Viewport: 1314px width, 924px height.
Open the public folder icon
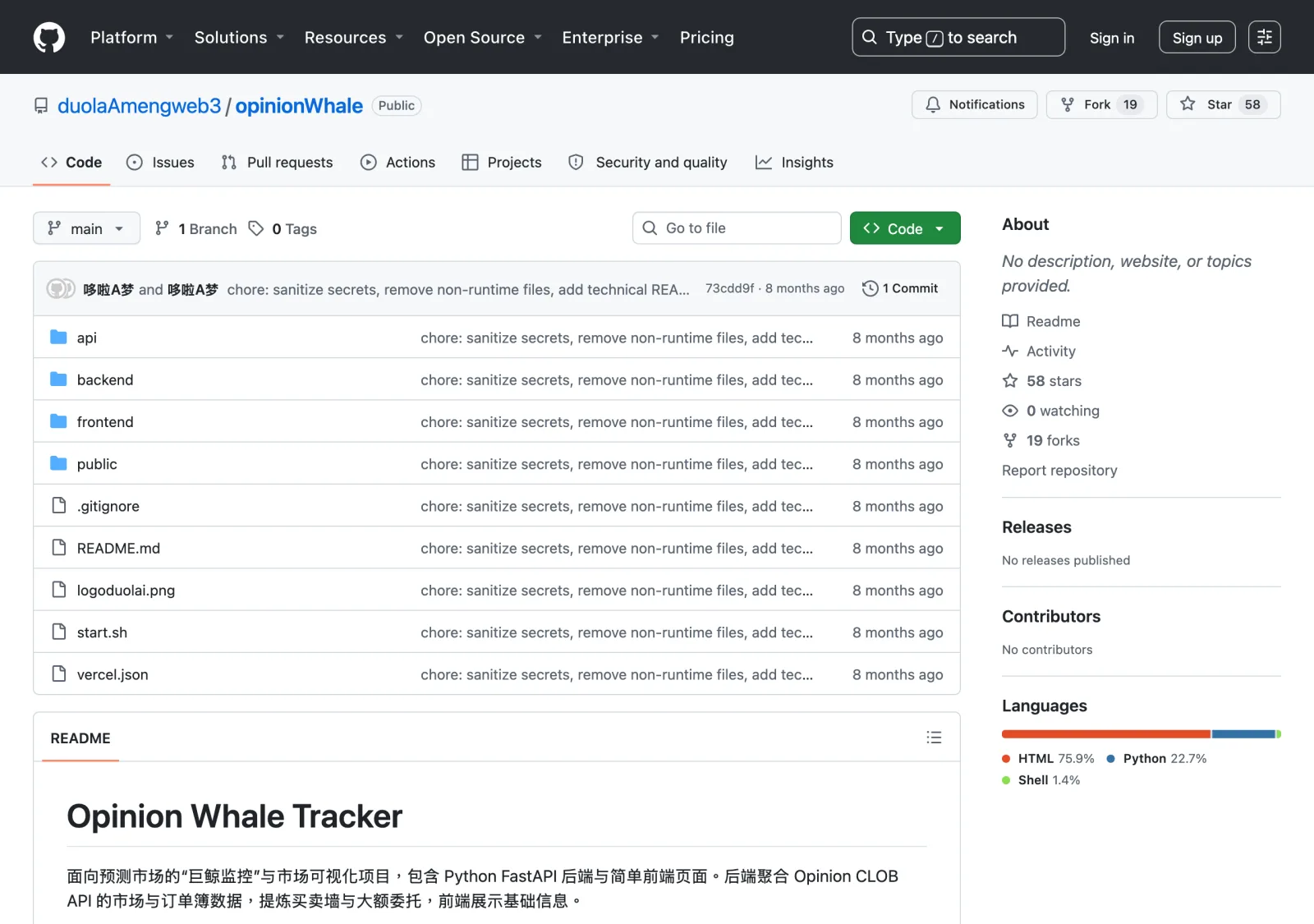(58, 463)
